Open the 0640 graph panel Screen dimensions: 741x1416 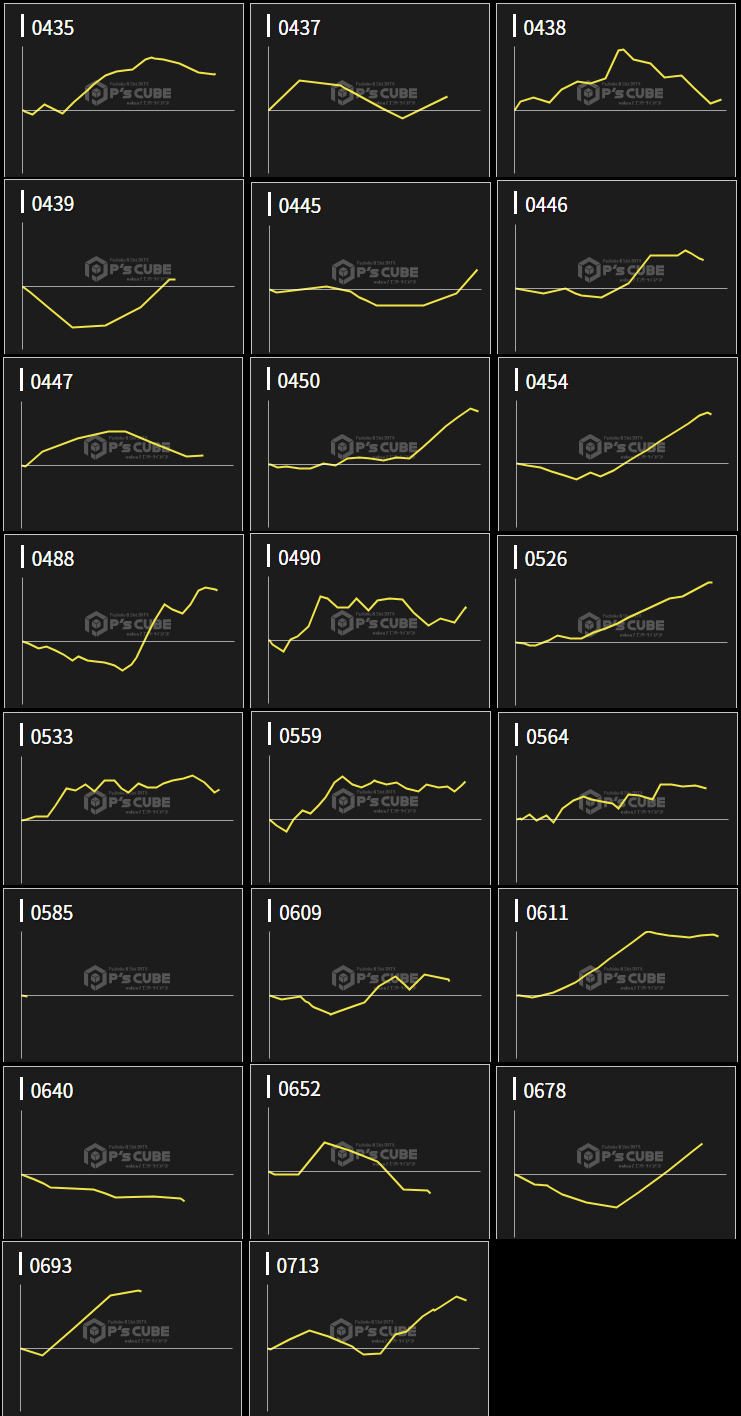coord(124,1152)
